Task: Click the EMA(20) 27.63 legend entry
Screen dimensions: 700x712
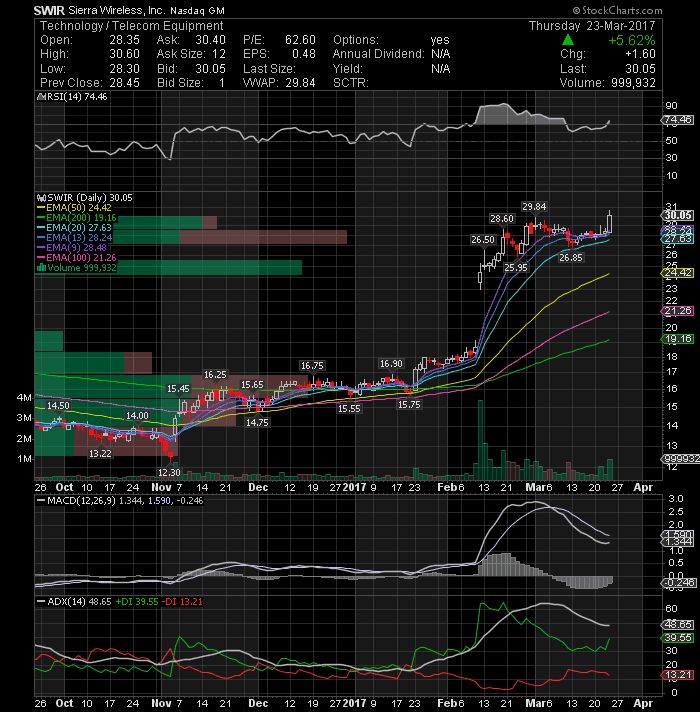Action: 79,228
